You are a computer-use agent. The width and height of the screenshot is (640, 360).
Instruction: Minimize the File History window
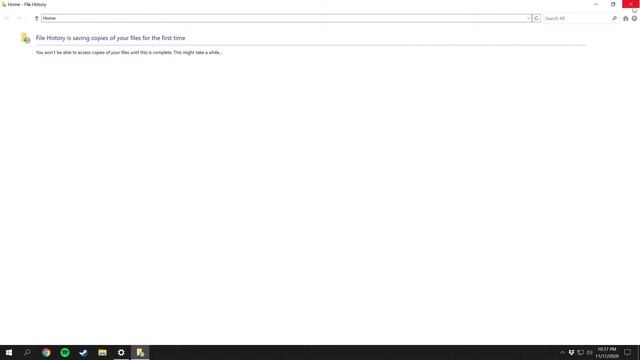pos(596,4)
